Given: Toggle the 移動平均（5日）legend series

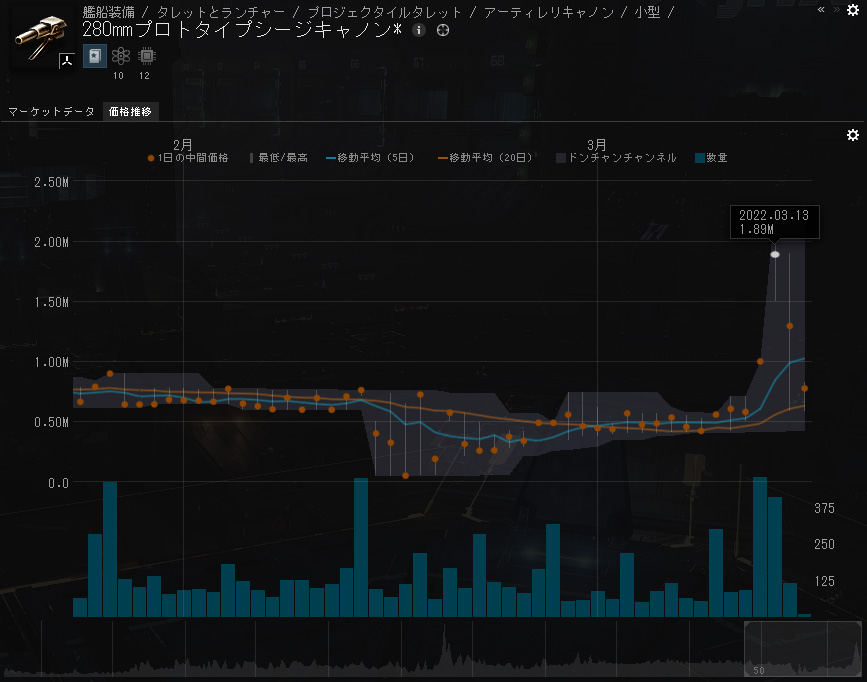Looking at the screenshot, I should click(370, 158).
